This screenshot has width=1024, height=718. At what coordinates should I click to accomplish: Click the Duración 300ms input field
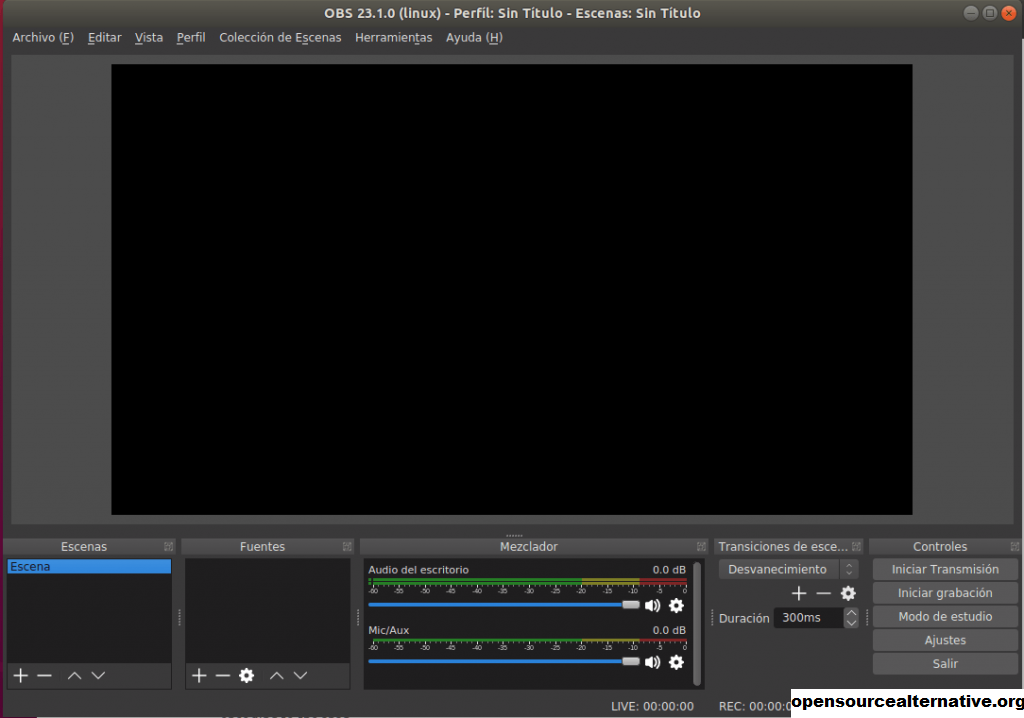click(x=809, y=618)
